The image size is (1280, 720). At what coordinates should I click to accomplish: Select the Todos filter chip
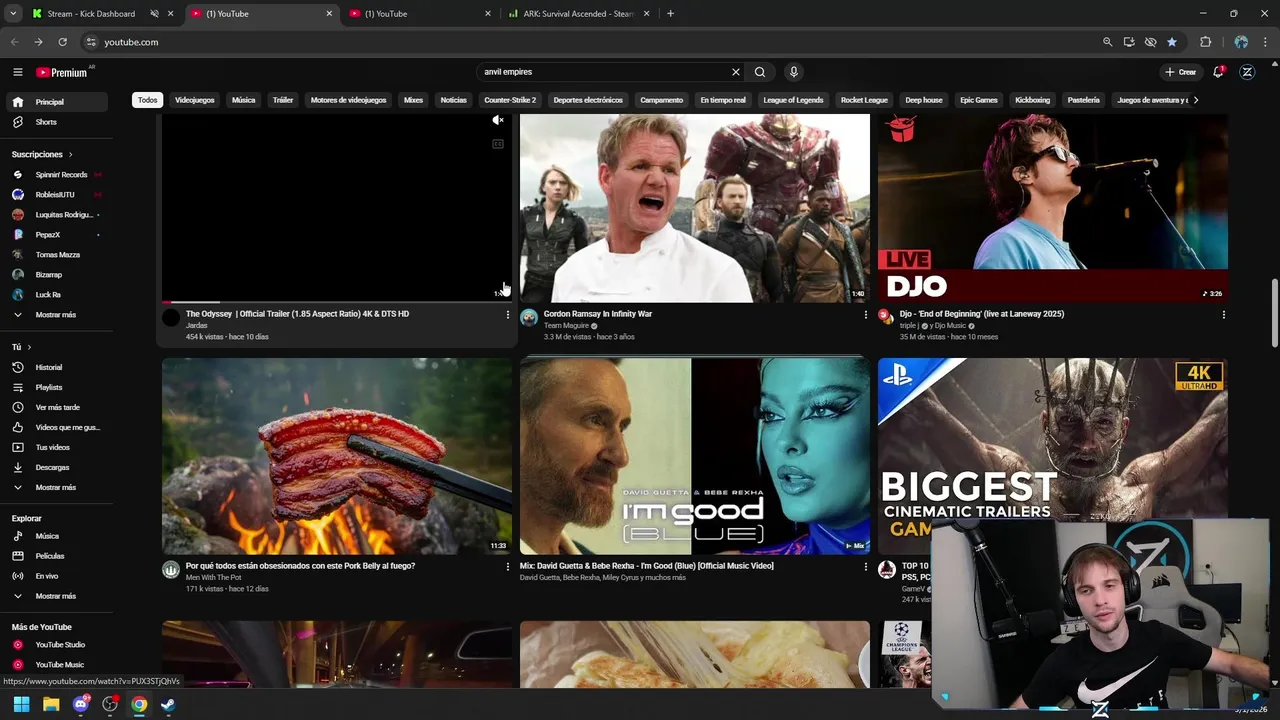147,100
